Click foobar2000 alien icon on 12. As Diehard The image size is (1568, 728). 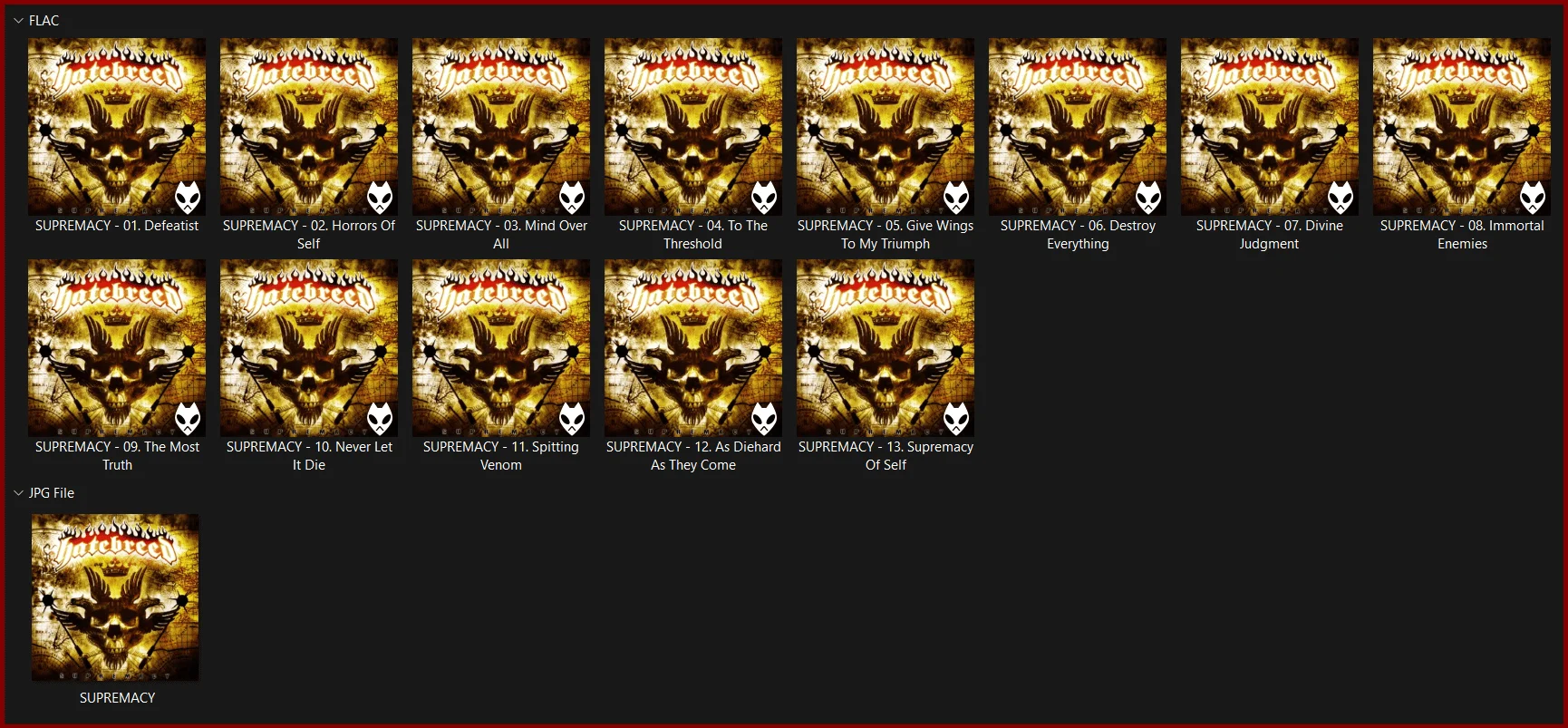point(764,418)
